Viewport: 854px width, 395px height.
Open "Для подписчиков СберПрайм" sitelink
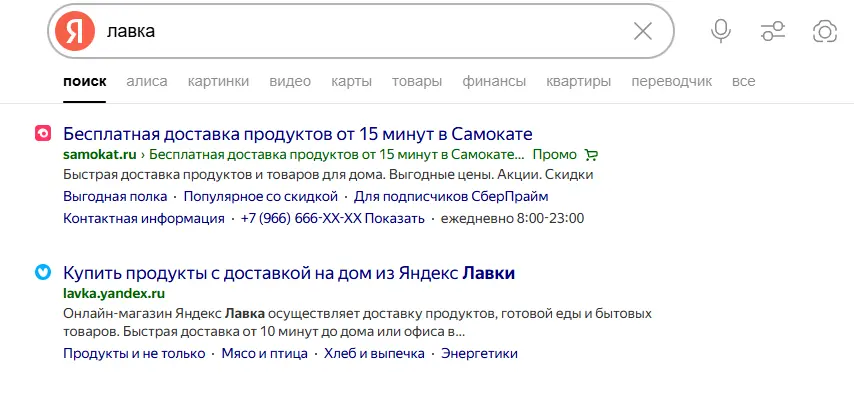click(451, 197)
